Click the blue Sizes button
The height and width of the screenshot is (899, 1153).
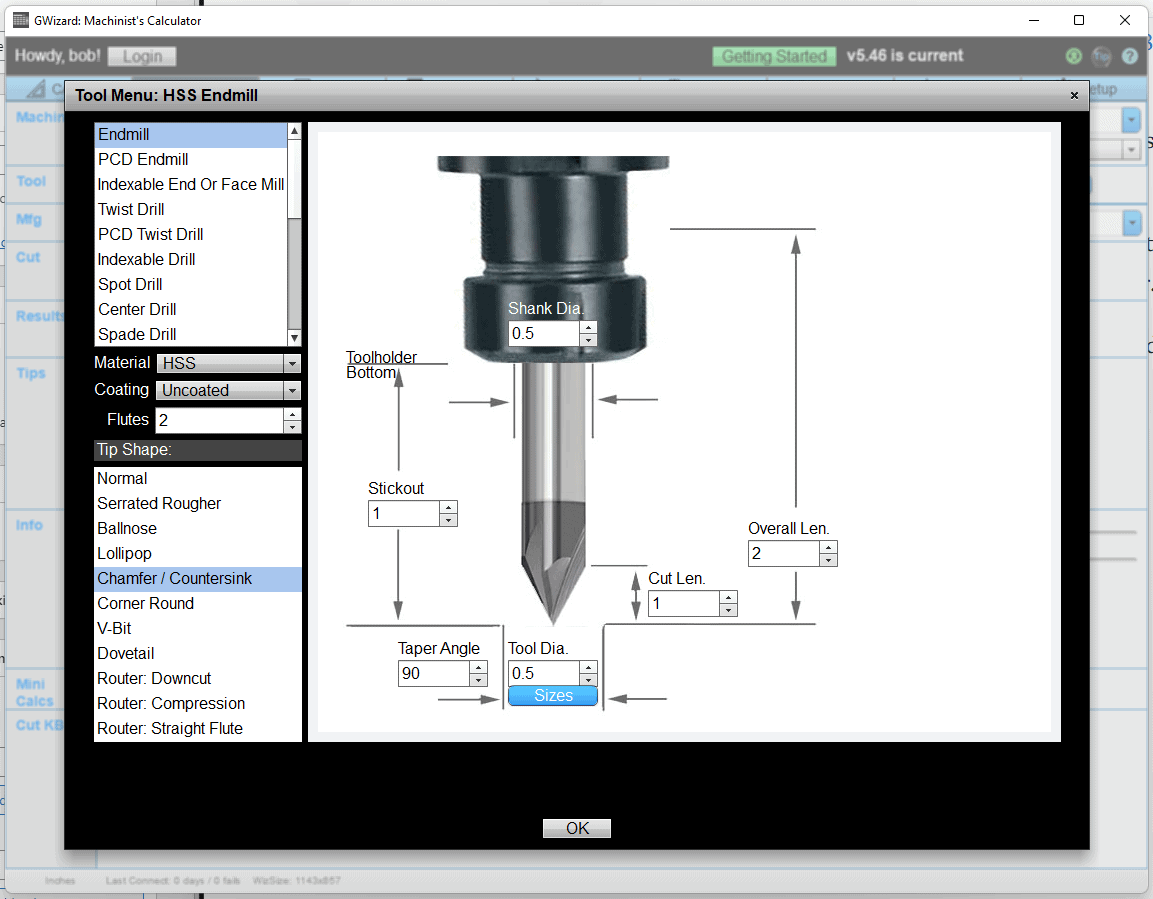[553, 695]
